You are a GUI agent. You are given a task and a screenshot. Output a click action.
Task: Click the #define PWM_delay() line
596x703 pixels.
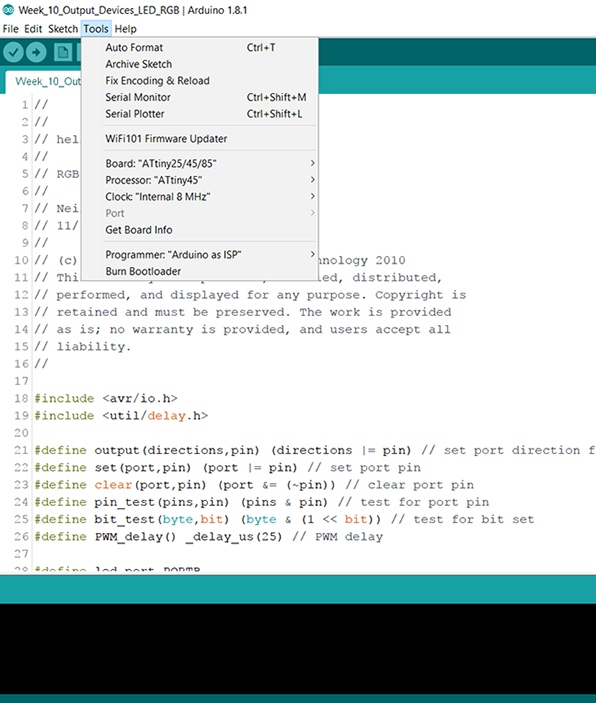click(209, 537)
